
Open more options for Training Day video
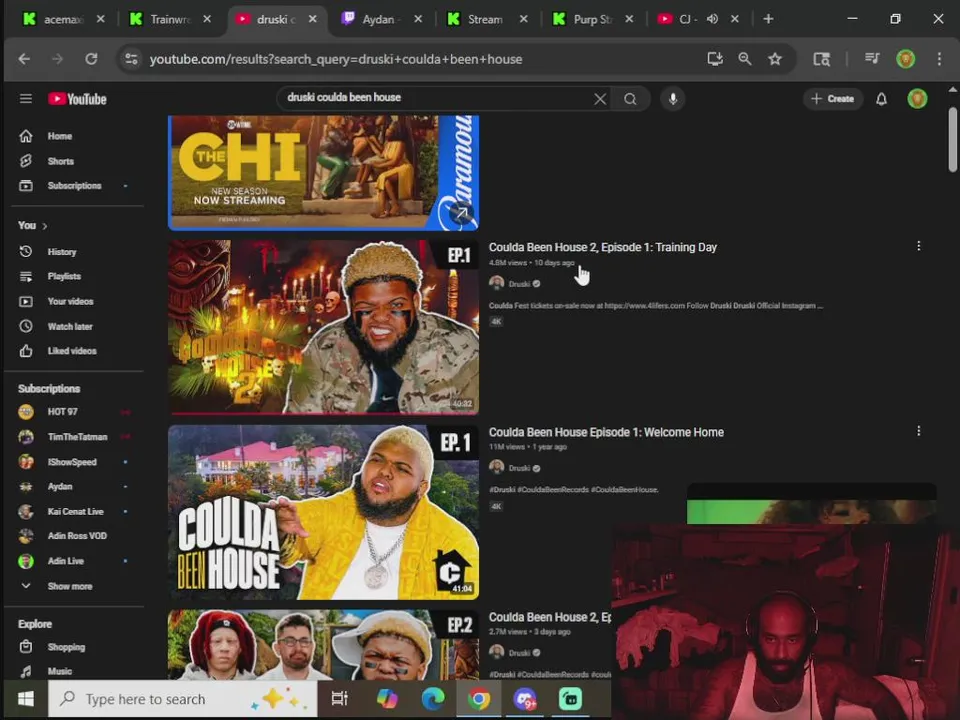click(918, 246)
